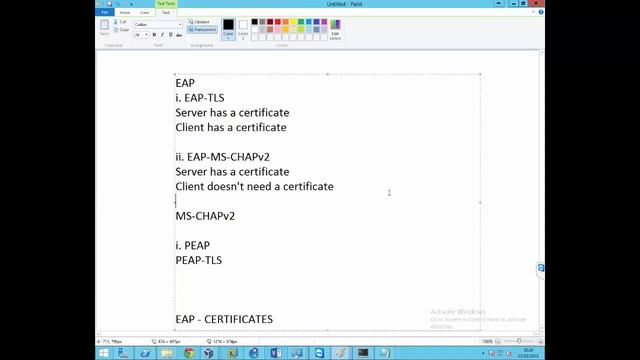Toggle Italic text formatting
The image size is (640, 360).
point(162,35)
